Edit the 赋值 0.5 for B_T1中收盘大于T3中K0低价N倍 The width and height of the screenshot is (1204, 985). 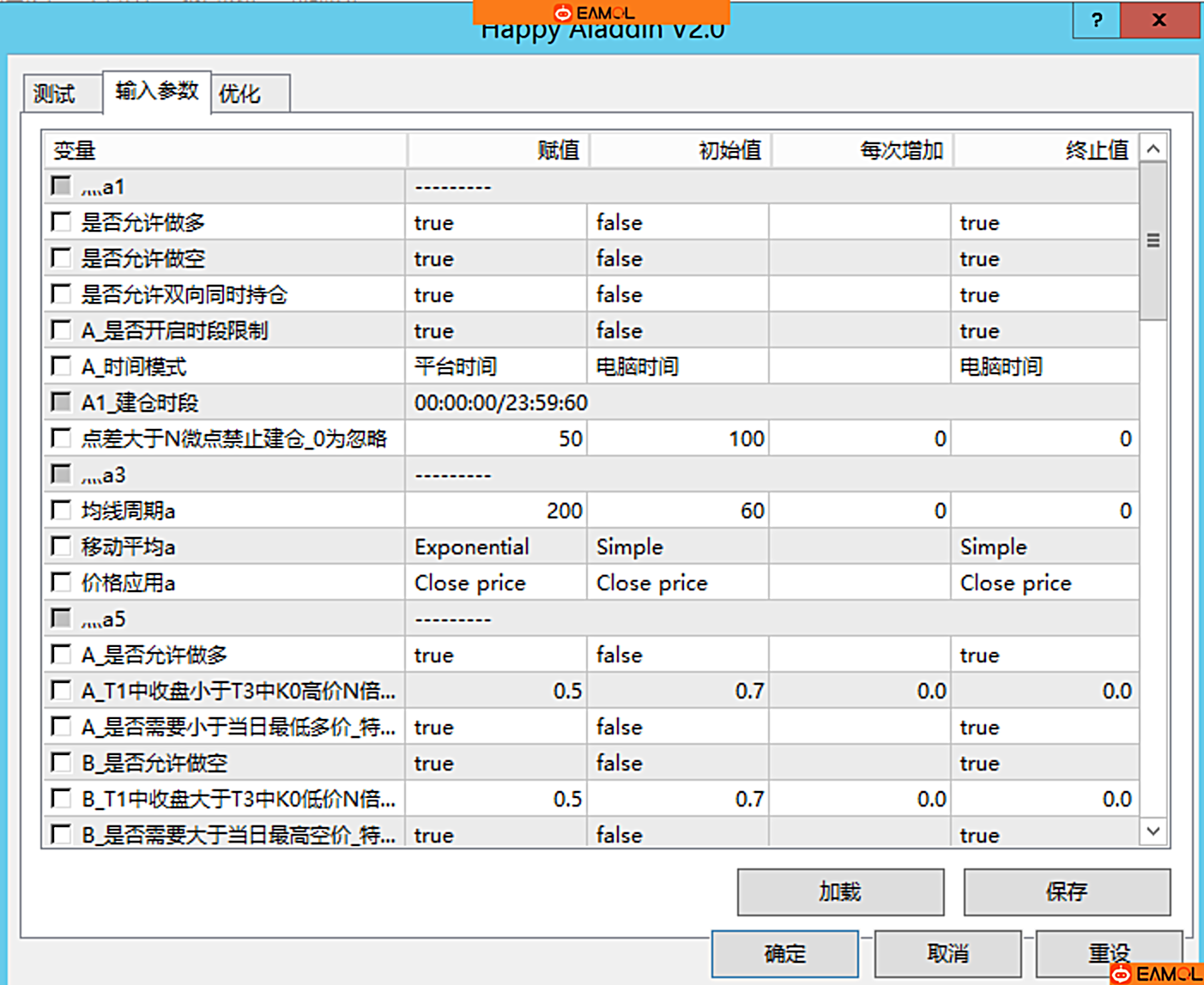click(x=496, y=799)
